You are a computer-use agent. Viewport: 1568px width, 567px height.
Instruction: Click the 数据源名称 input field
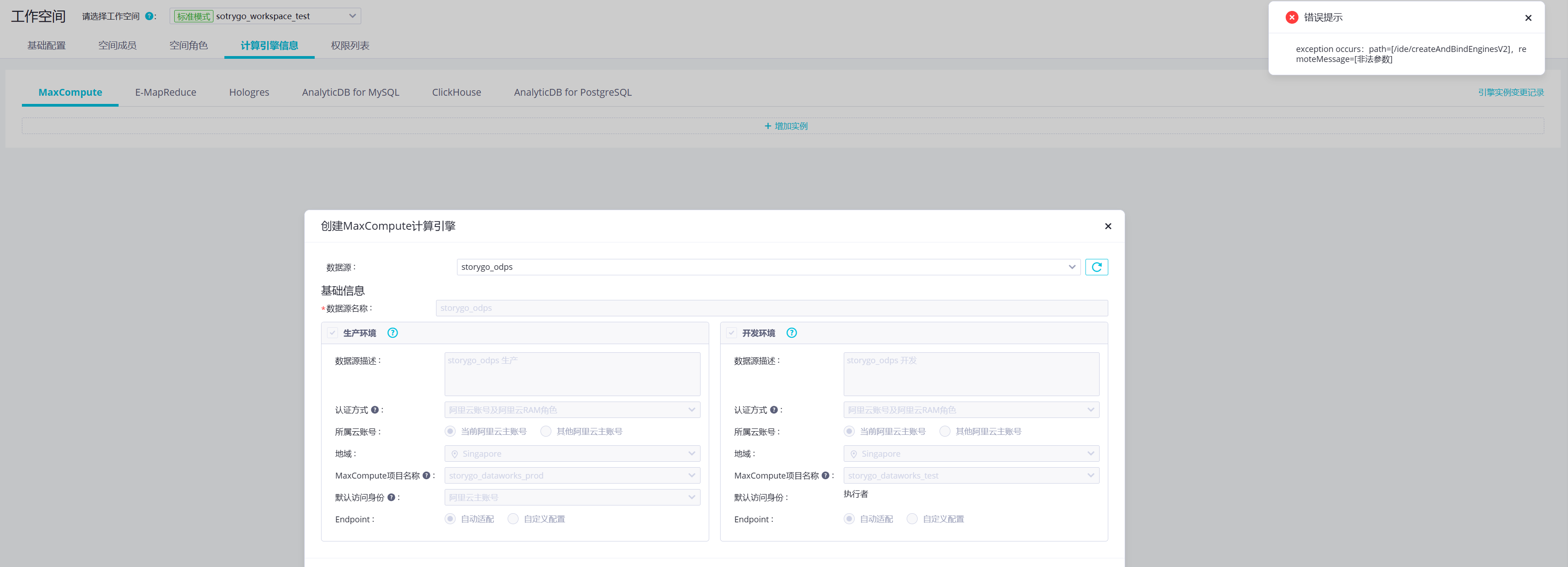pos(771,309)
